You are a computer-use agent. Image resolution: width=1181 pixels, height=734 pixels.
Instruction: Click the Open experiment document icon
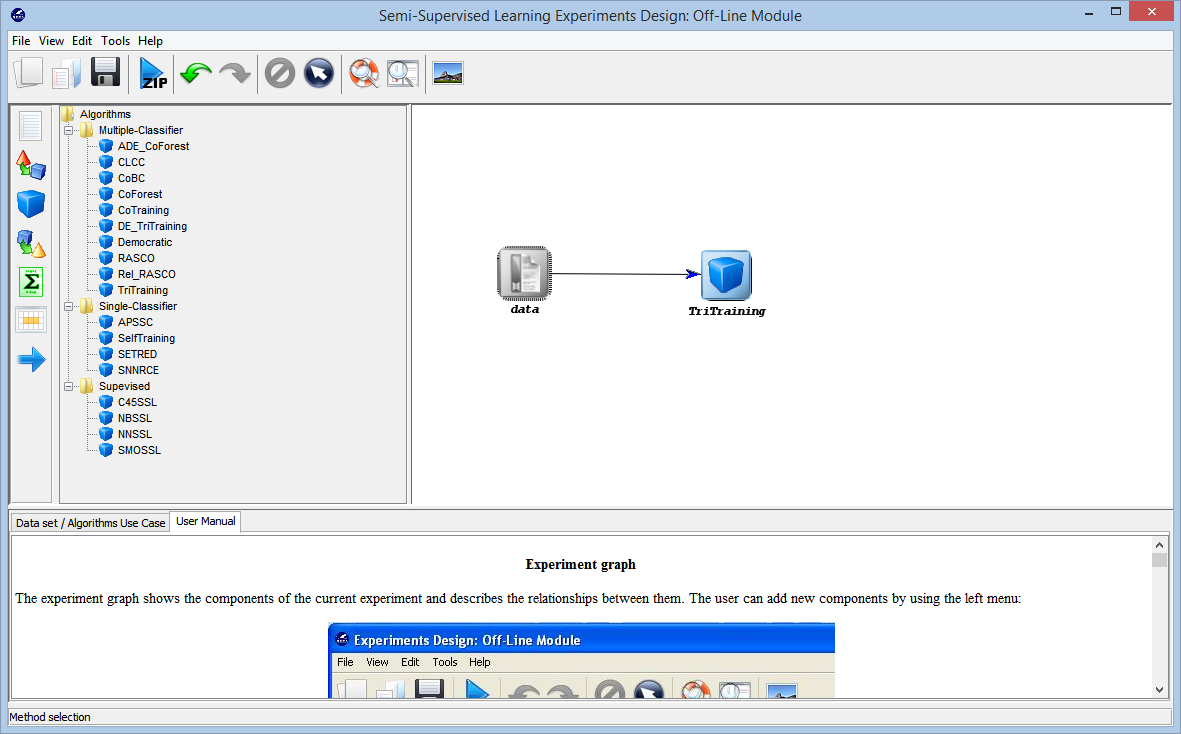(x=66, y=73)
